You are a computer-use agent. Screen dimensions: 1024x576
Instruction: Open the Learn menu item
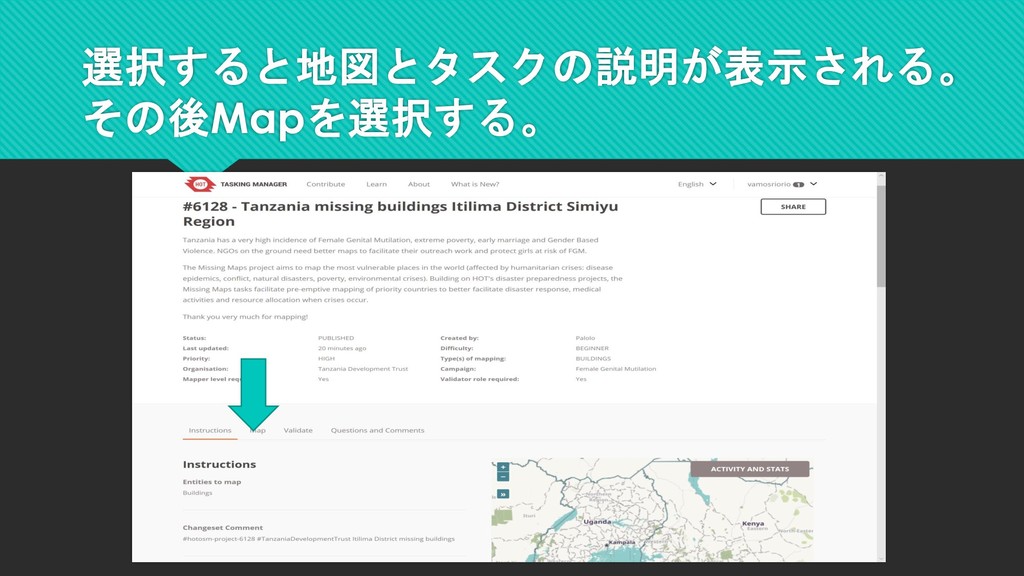[376, 184]
